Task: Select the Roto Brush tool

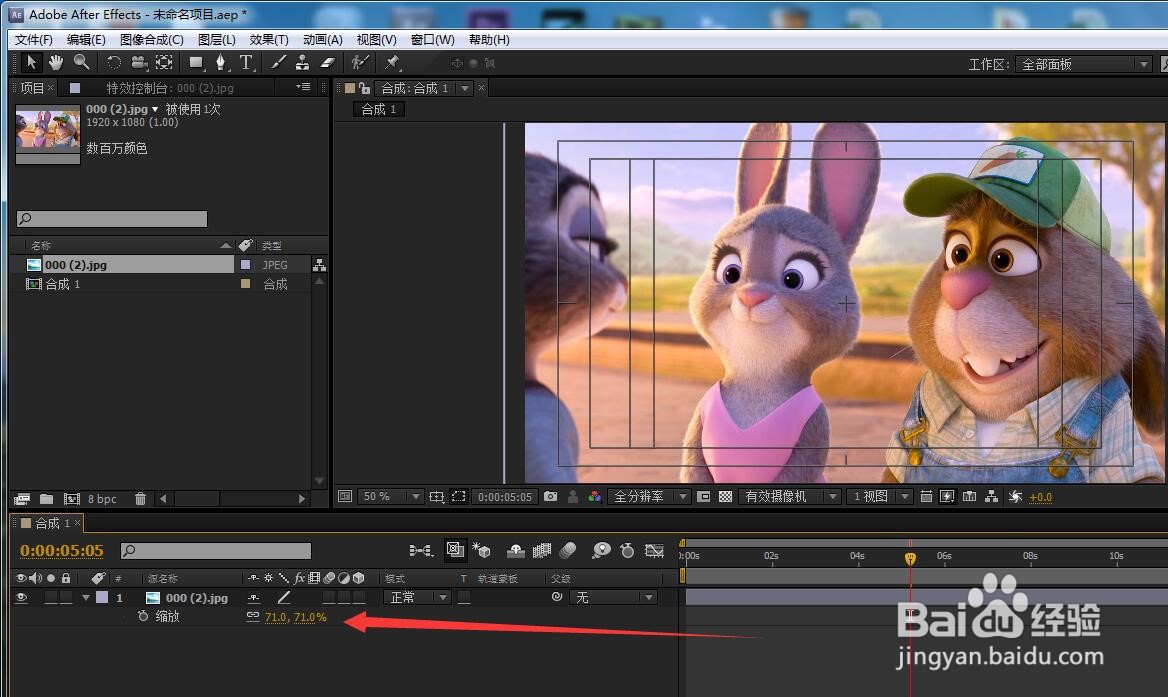Action: click(x=360, y=63)
